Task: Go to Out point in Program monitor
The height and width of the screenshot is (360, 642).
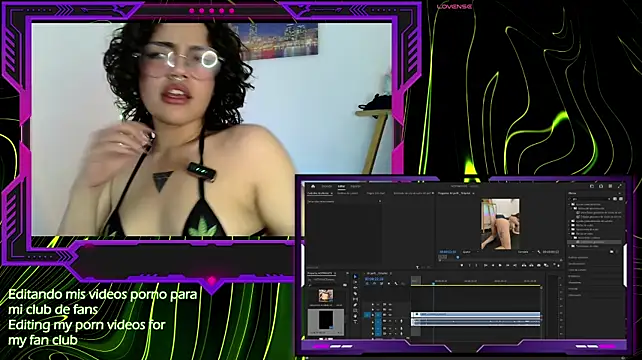Action: 515,265
